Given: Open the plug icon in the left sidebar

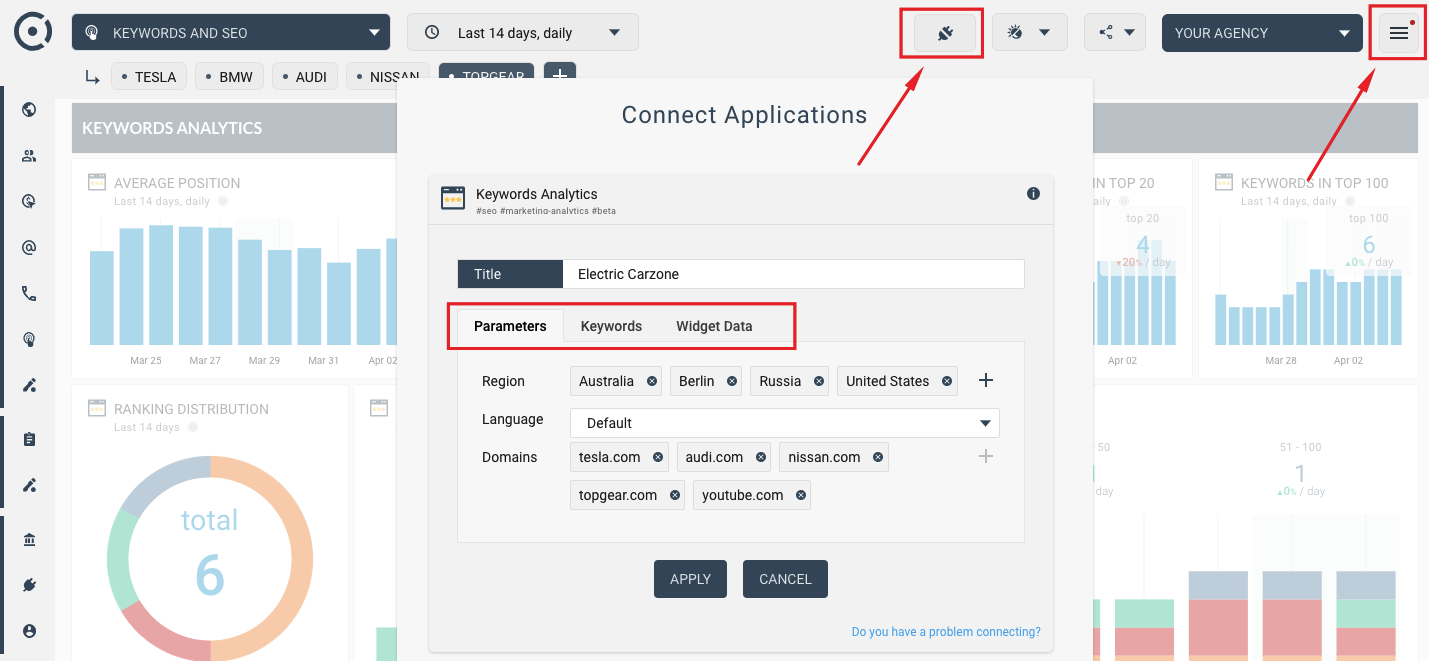Looking at the screenshot, I should pyautogui.click(x=29, y=585).
